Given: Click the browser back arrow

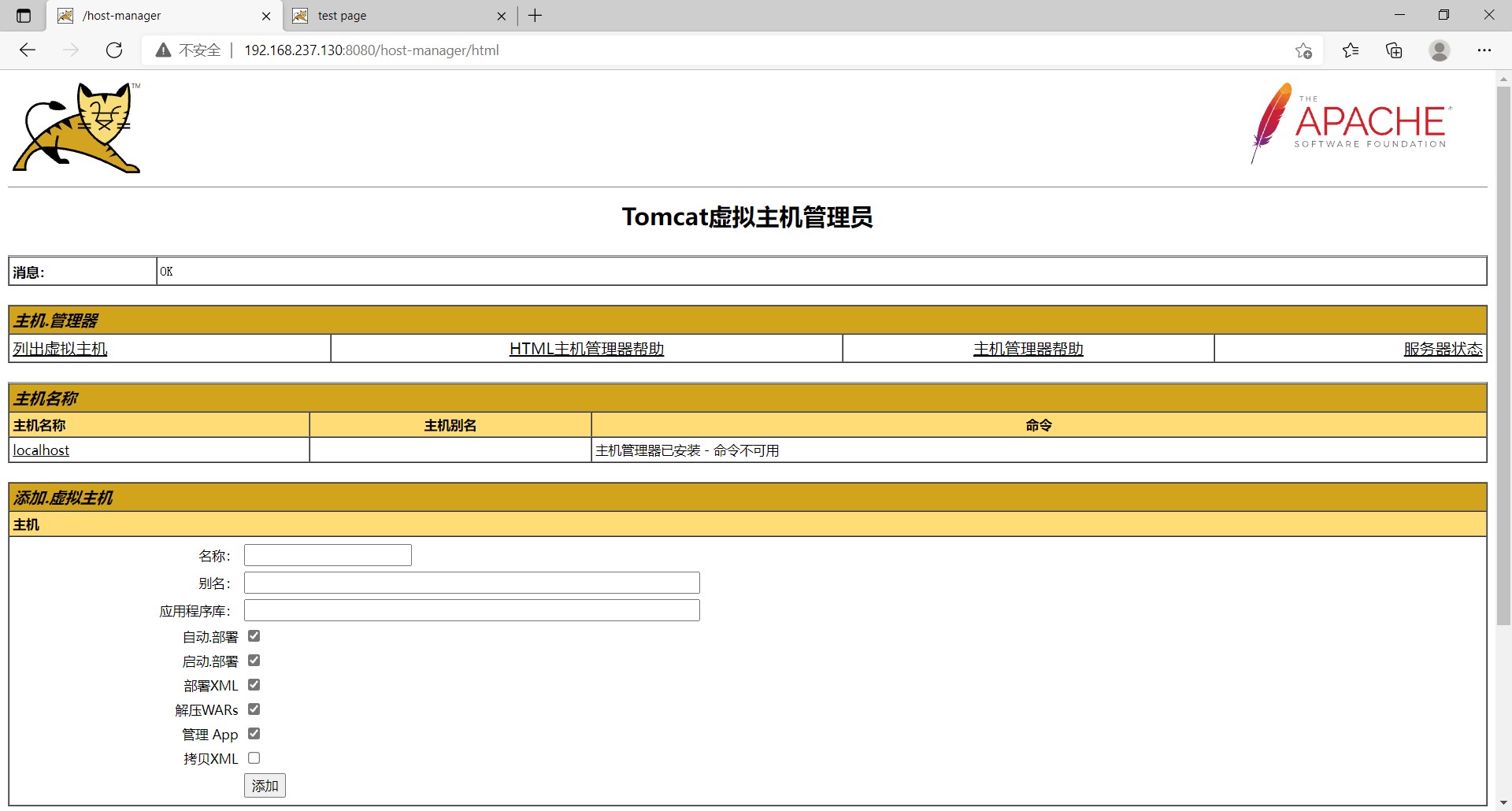Looking at the screenshot, I should click(x=28, y=50).
